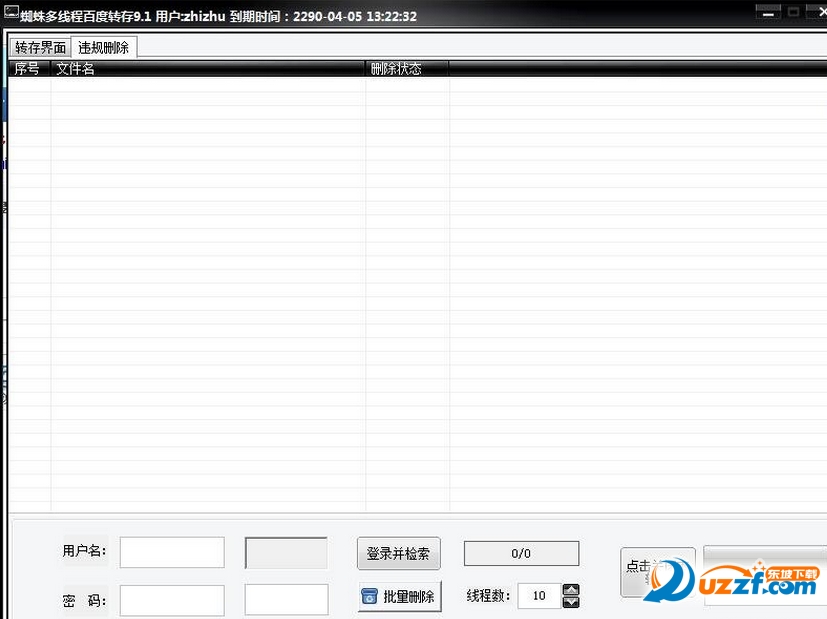827x619 pixels.
Task: Click the gray captcha box beside 用户名
Action: (x=286, y=553)
